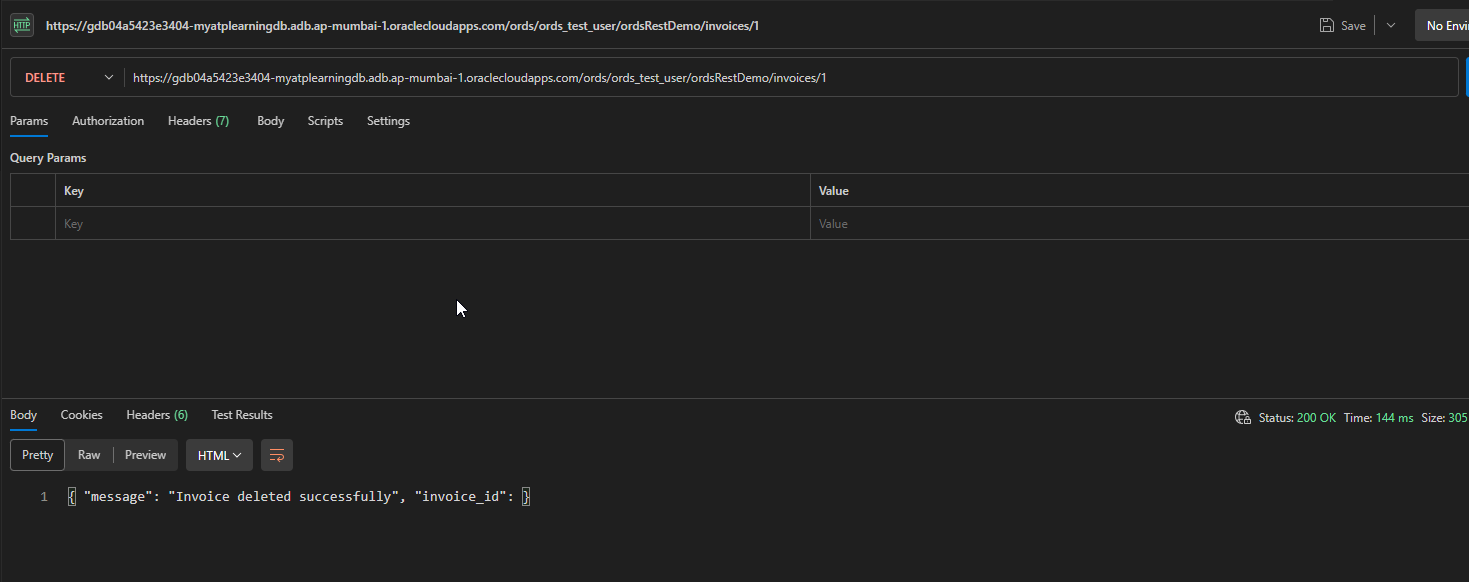Toggle line wrapping in the response viewer

[x=277, y=455]
